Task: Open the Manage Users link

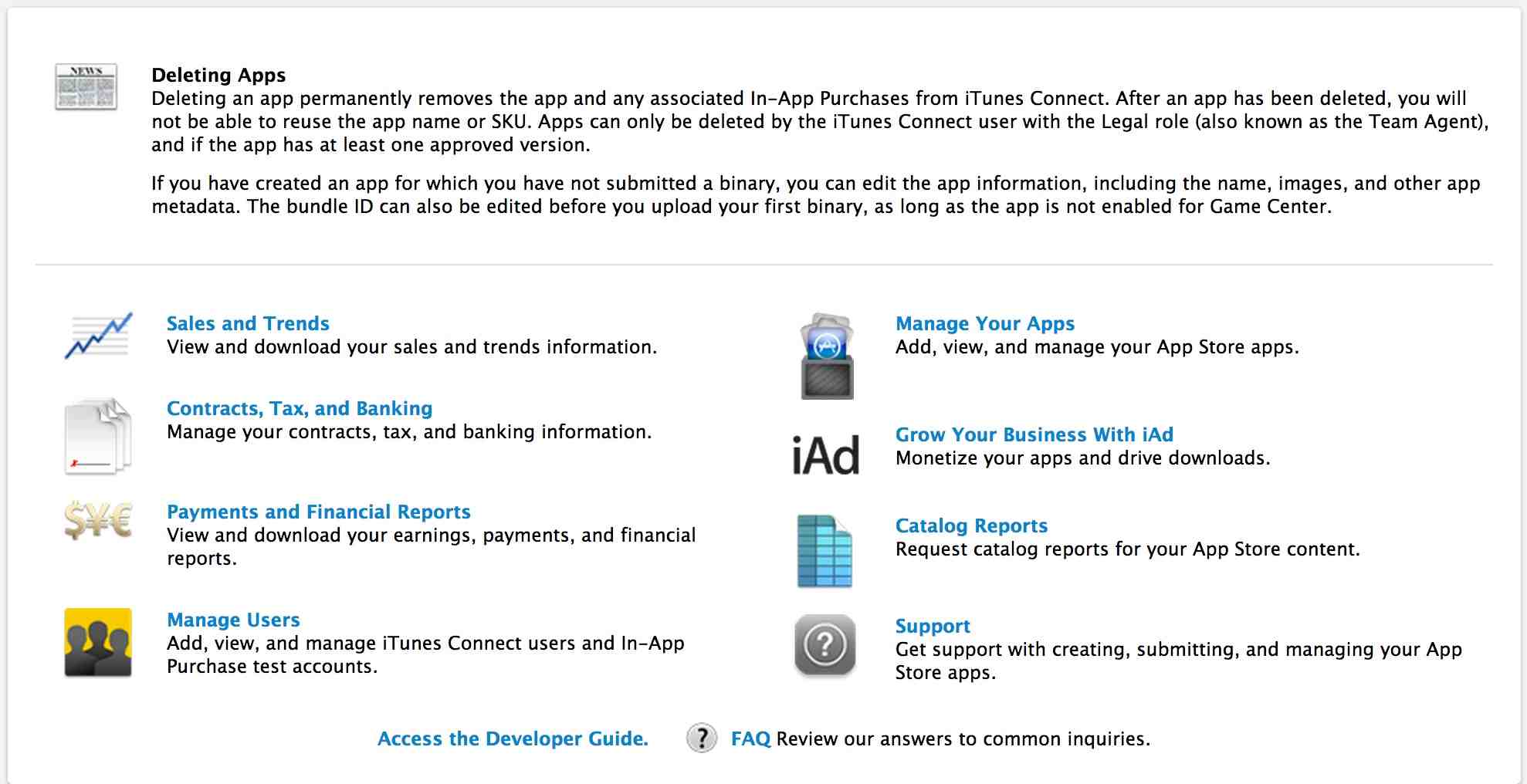Action: click(233, 620)
